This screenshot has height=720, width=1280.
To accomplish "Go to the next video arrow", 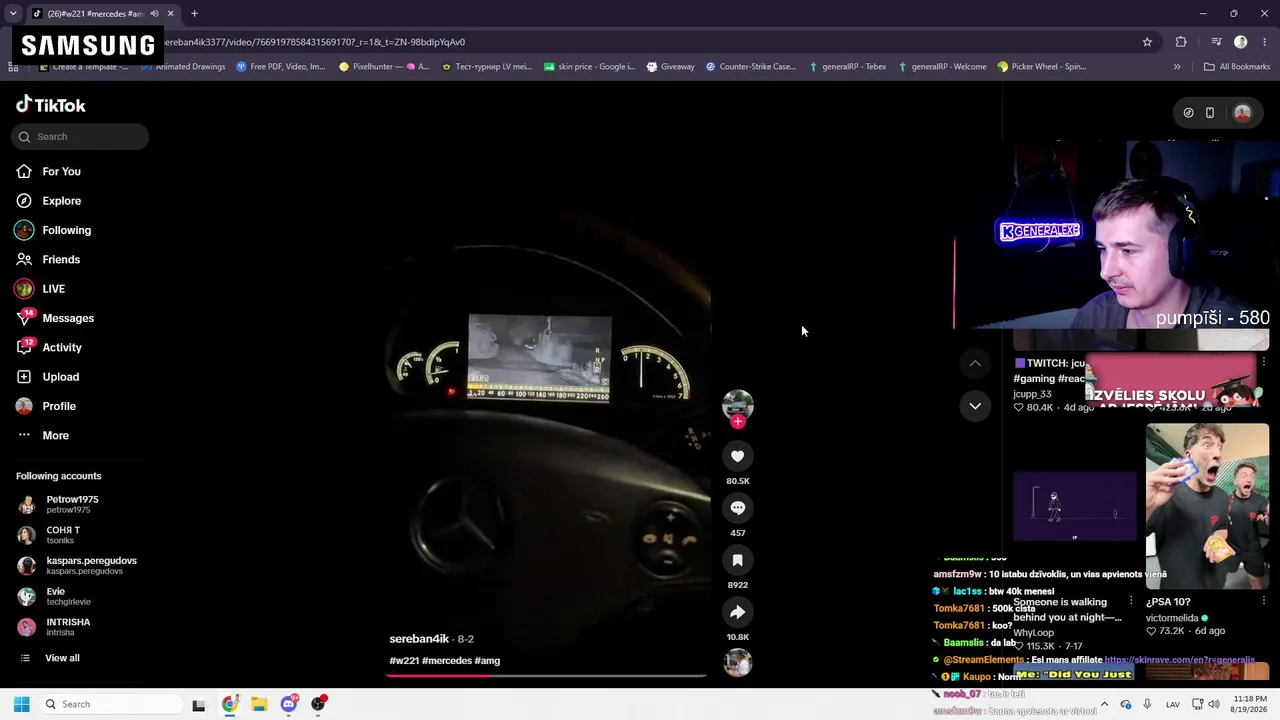I will tap(975, 406).
